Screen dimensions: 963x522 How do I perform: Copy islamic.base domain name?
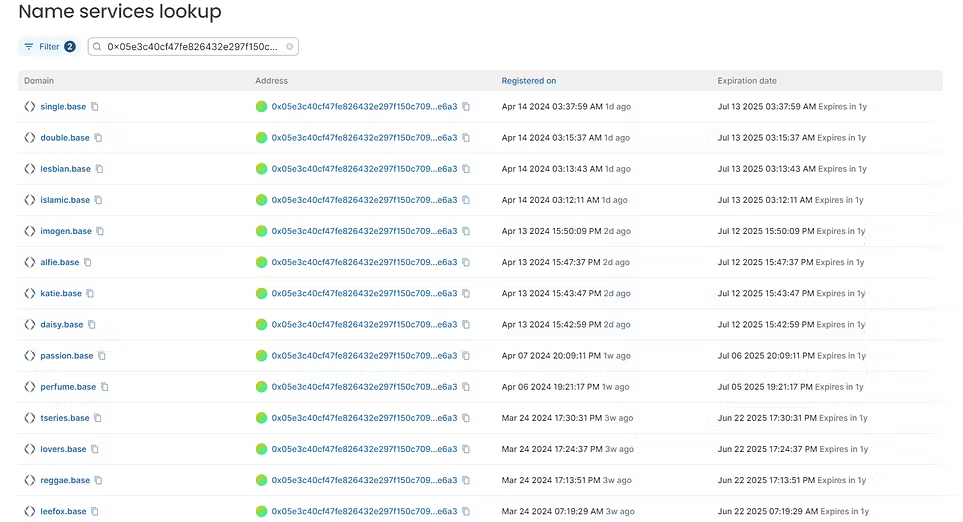click(98, 200)
